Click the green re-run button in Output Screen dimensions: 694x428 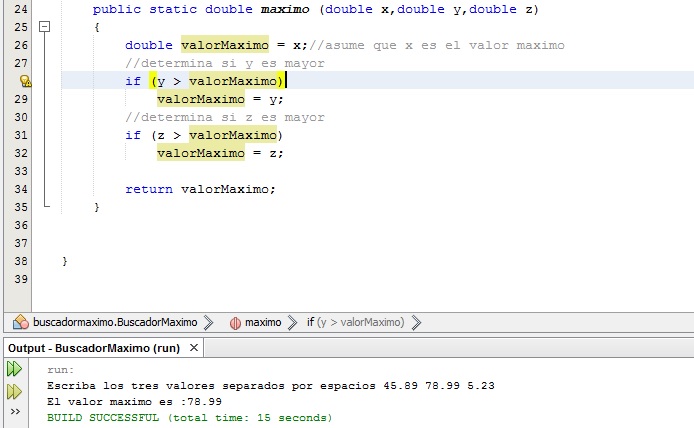click(x=14, y=369)
